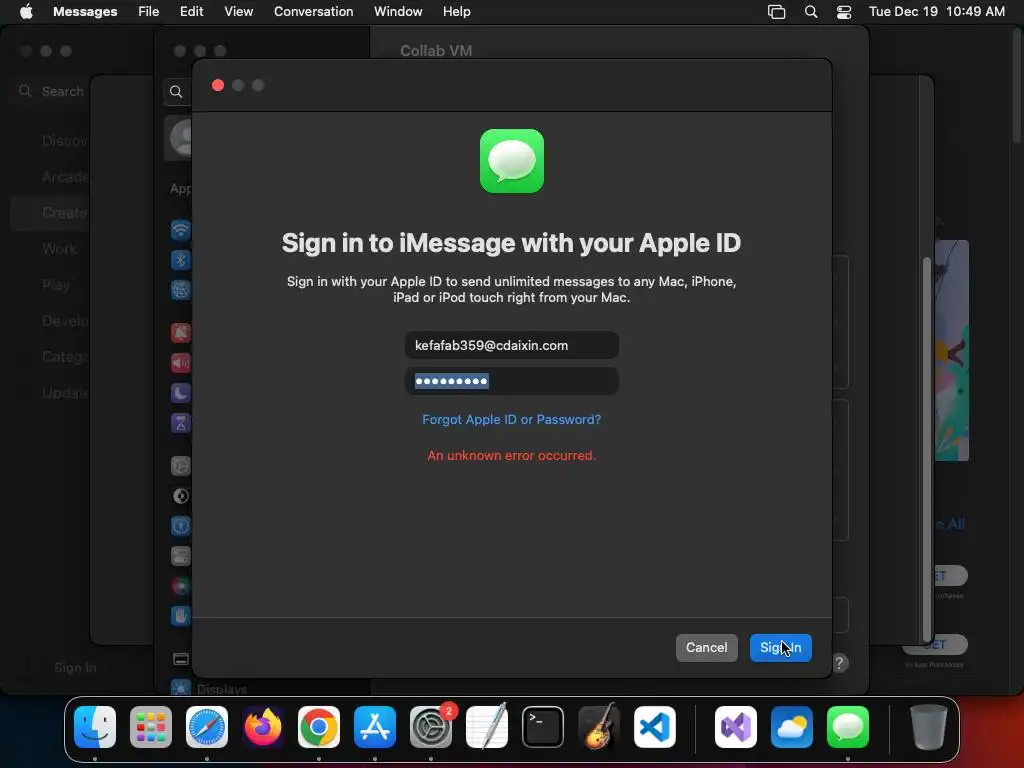1024x768 pixels.
Task: Open the Conversation menu
Action: [x=313, y=12]
